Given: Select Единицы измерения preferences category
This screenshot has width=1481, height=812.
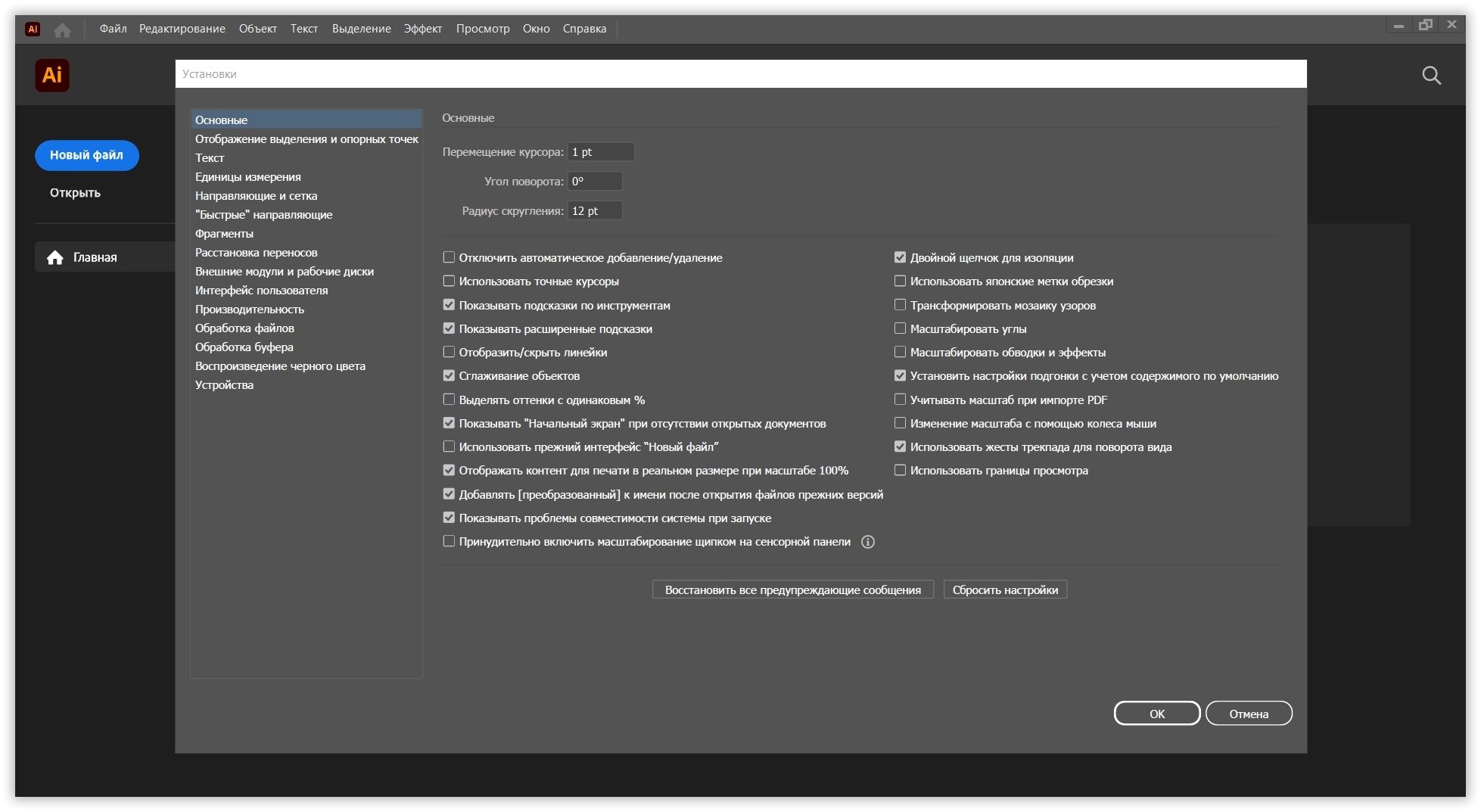Looking at the screenshot, I should [x=248, y=177].
